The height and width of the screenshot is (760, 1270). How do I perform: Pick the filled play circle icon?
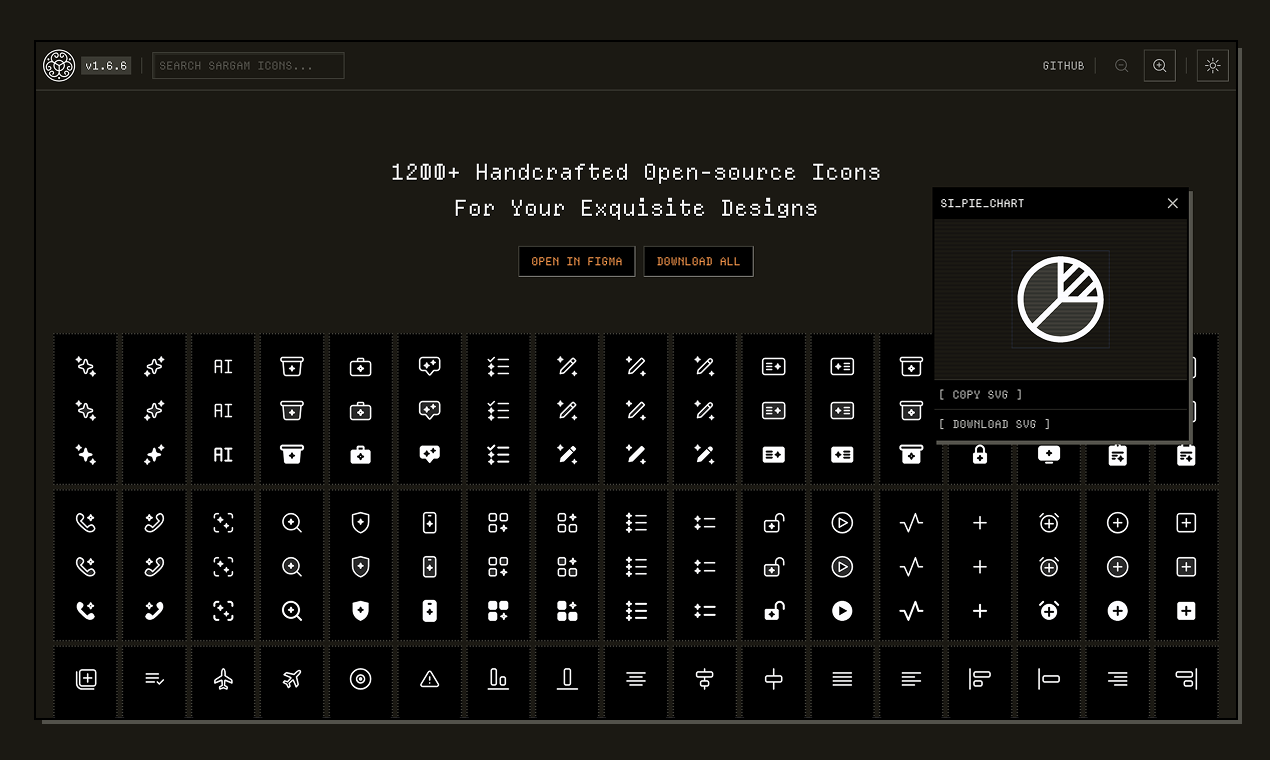coord(842,611)
